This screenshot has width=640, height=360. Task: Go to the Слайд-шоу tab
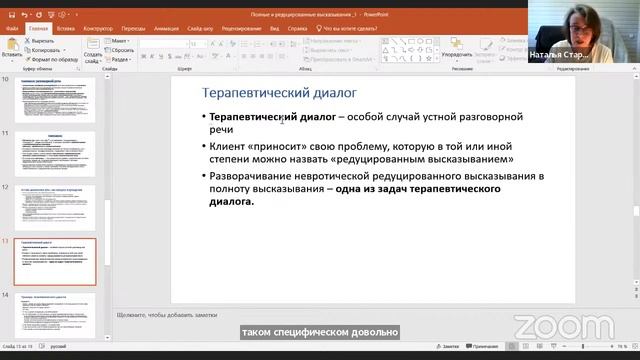[200, 29]
